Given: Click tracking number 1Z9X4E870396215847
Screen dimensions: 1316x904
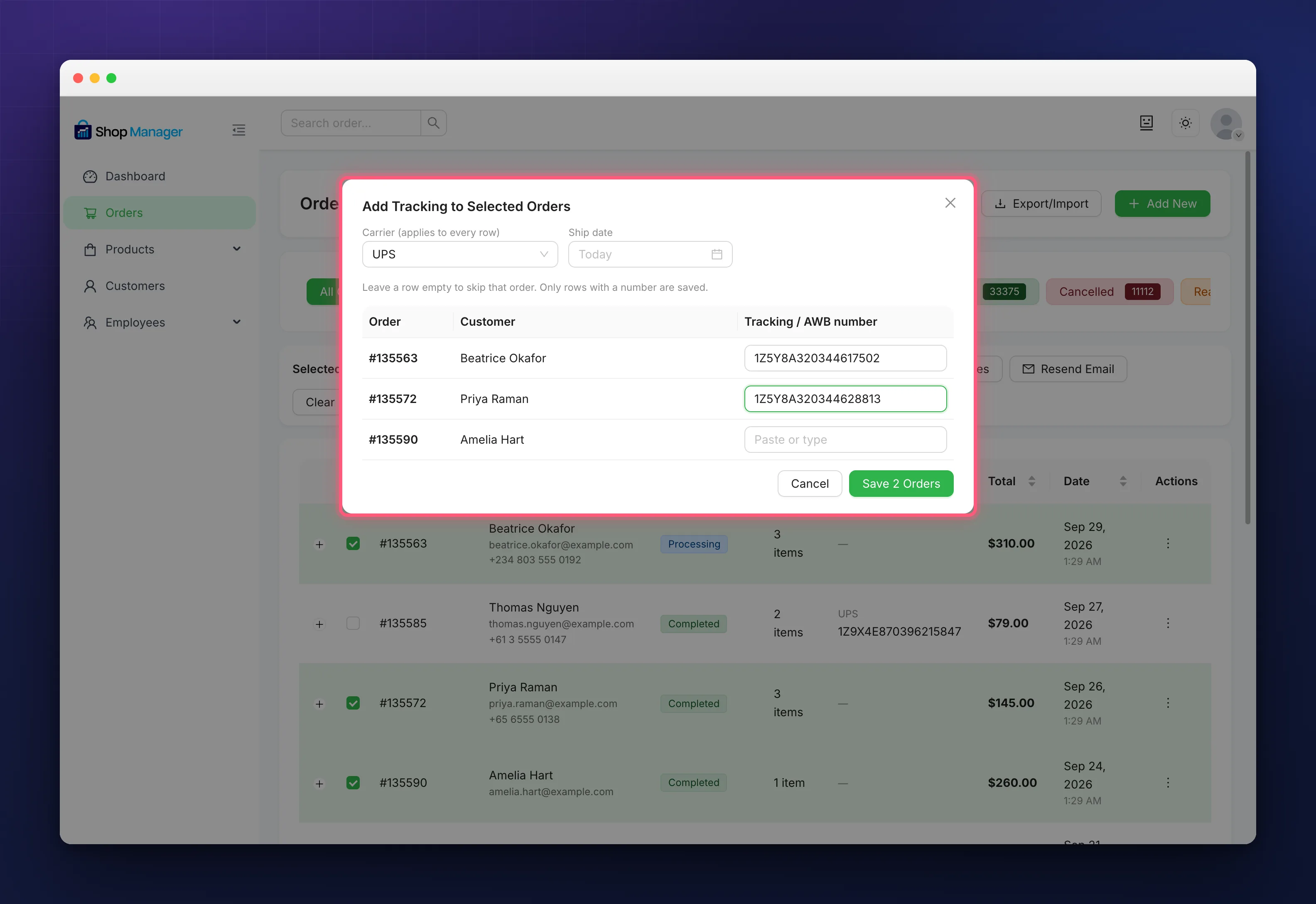Looking at the screenshot, I should 899,631.
